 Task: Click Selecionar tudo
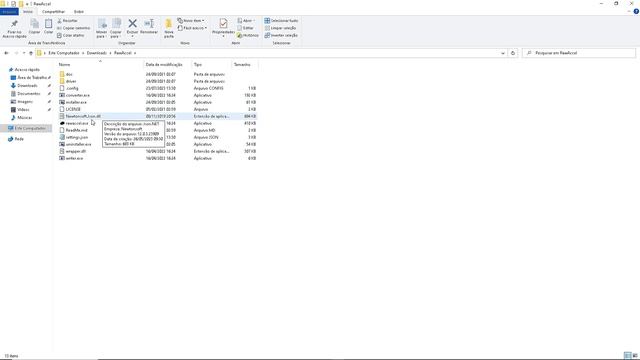pyautogui.click(x=281, y=20)
